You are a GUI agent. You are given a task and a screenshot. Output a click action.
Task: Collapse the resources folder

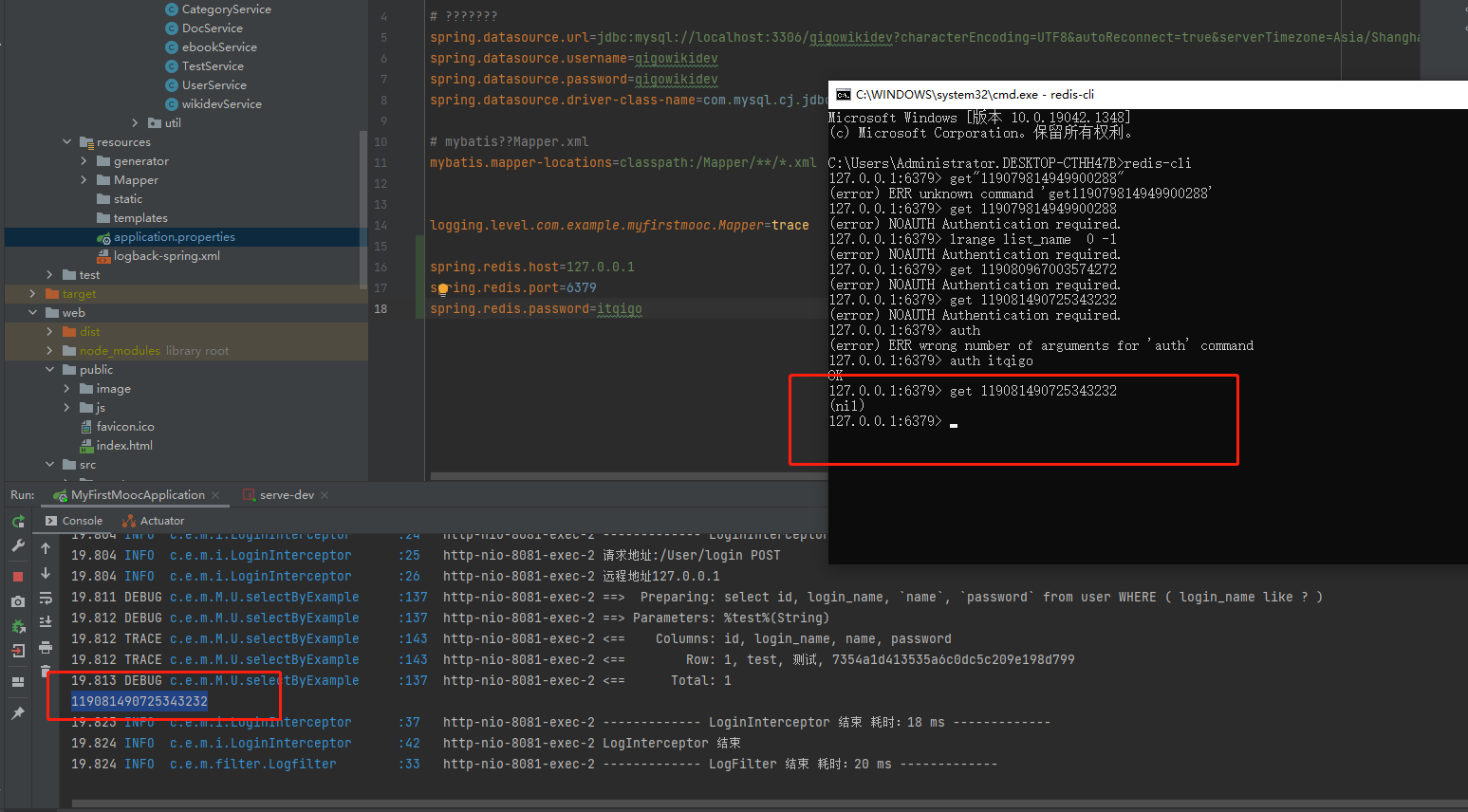(66, 142)
